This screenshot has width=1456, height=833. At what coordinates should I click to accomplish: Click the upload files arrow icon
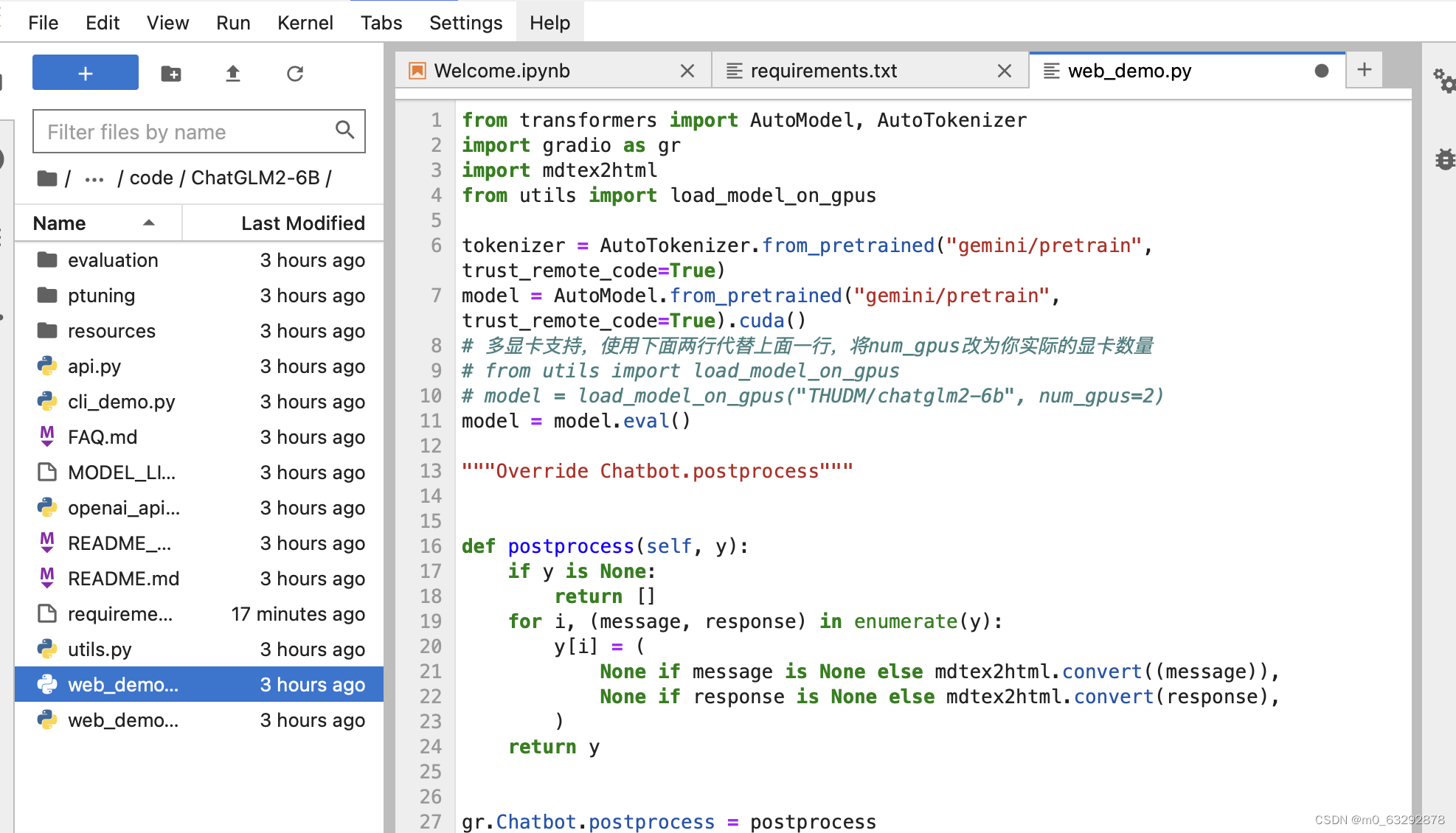[233, 73]
